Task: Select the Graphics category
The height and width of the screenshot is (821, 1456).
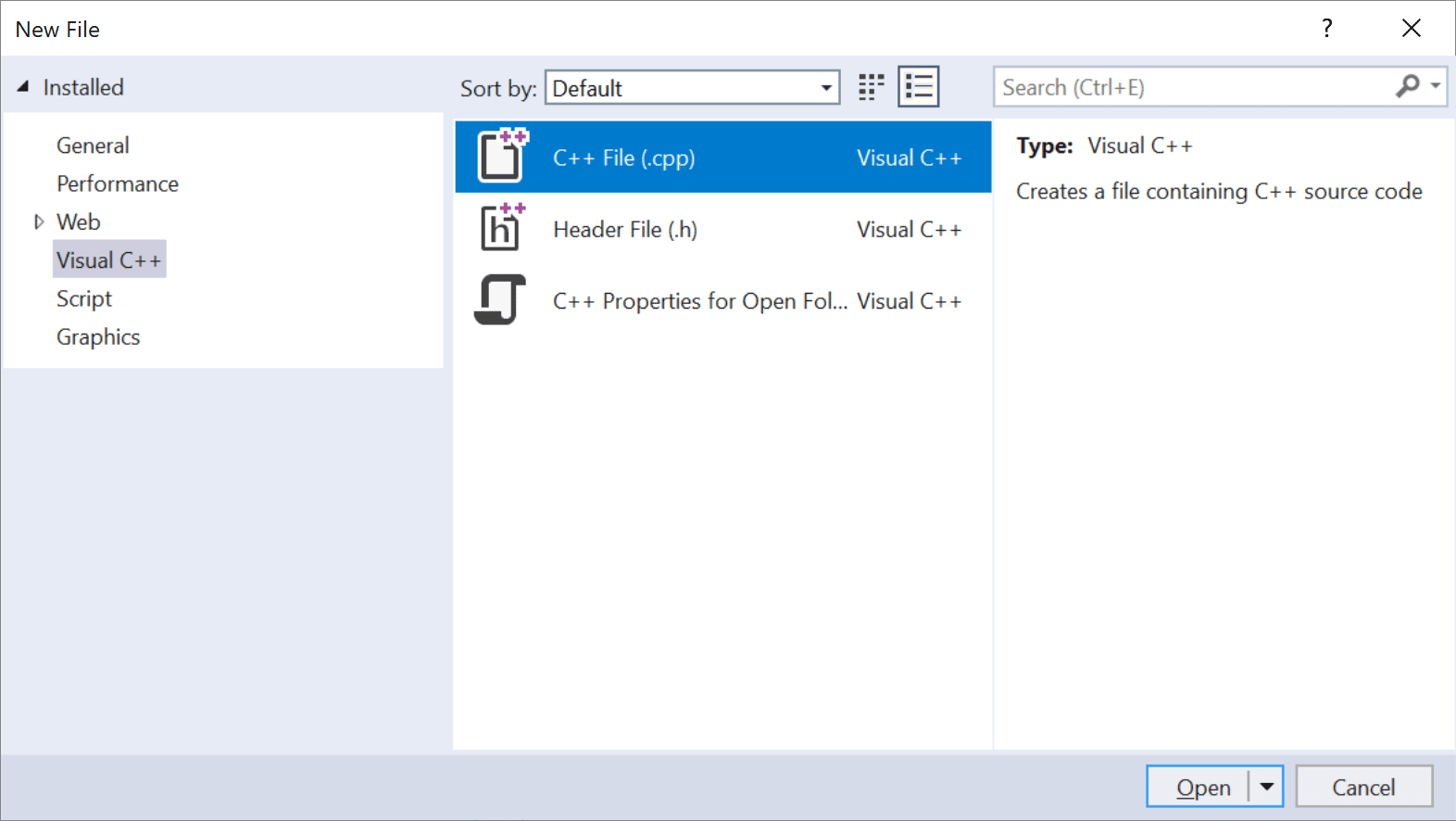Action: tap(98, 336)
